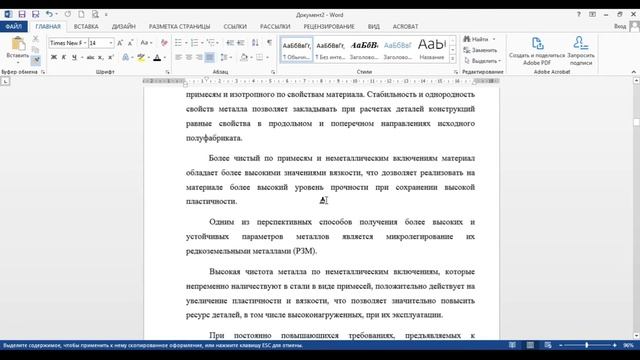Toggle subscript formatting
This screenshot has width=640, height=360.
tap(101, 58)
